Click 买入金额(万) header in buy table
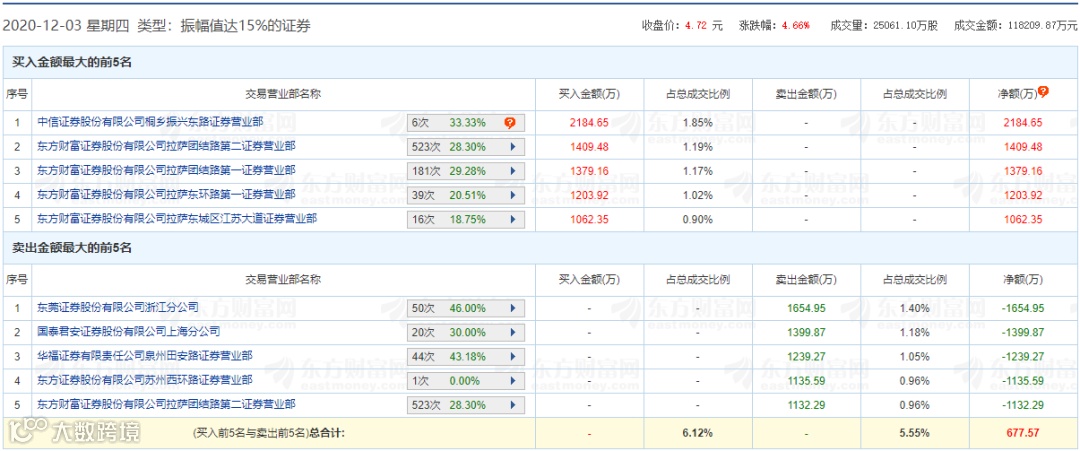This screenshot has height=451, width=1080. coord(589,94)
